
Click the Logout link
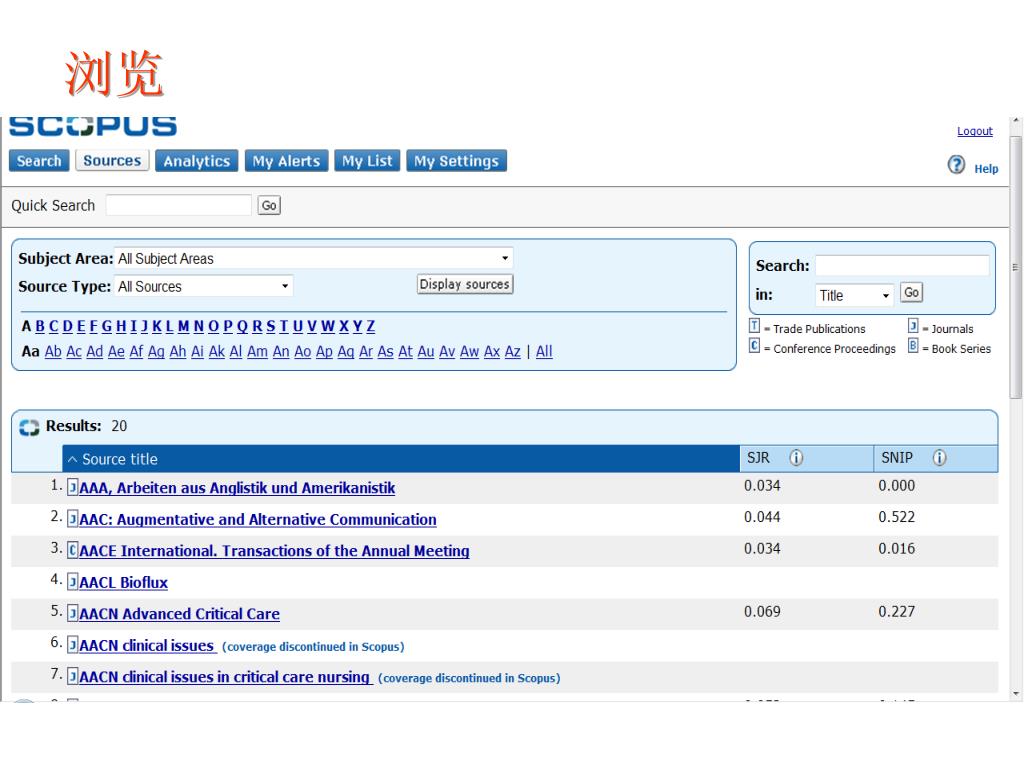[974, 131]
